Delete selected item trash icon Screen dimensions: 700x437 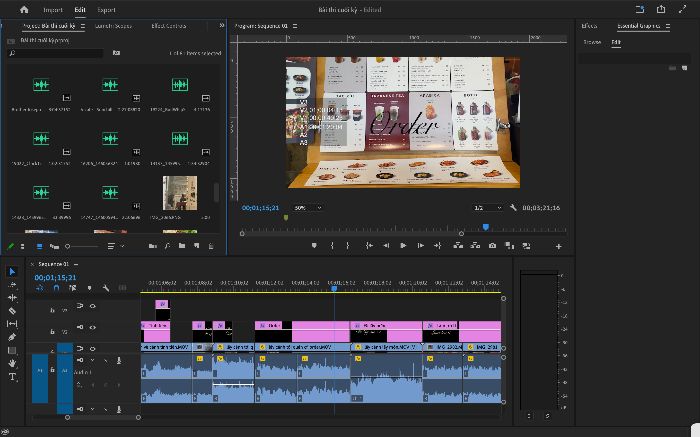[211, 246]
